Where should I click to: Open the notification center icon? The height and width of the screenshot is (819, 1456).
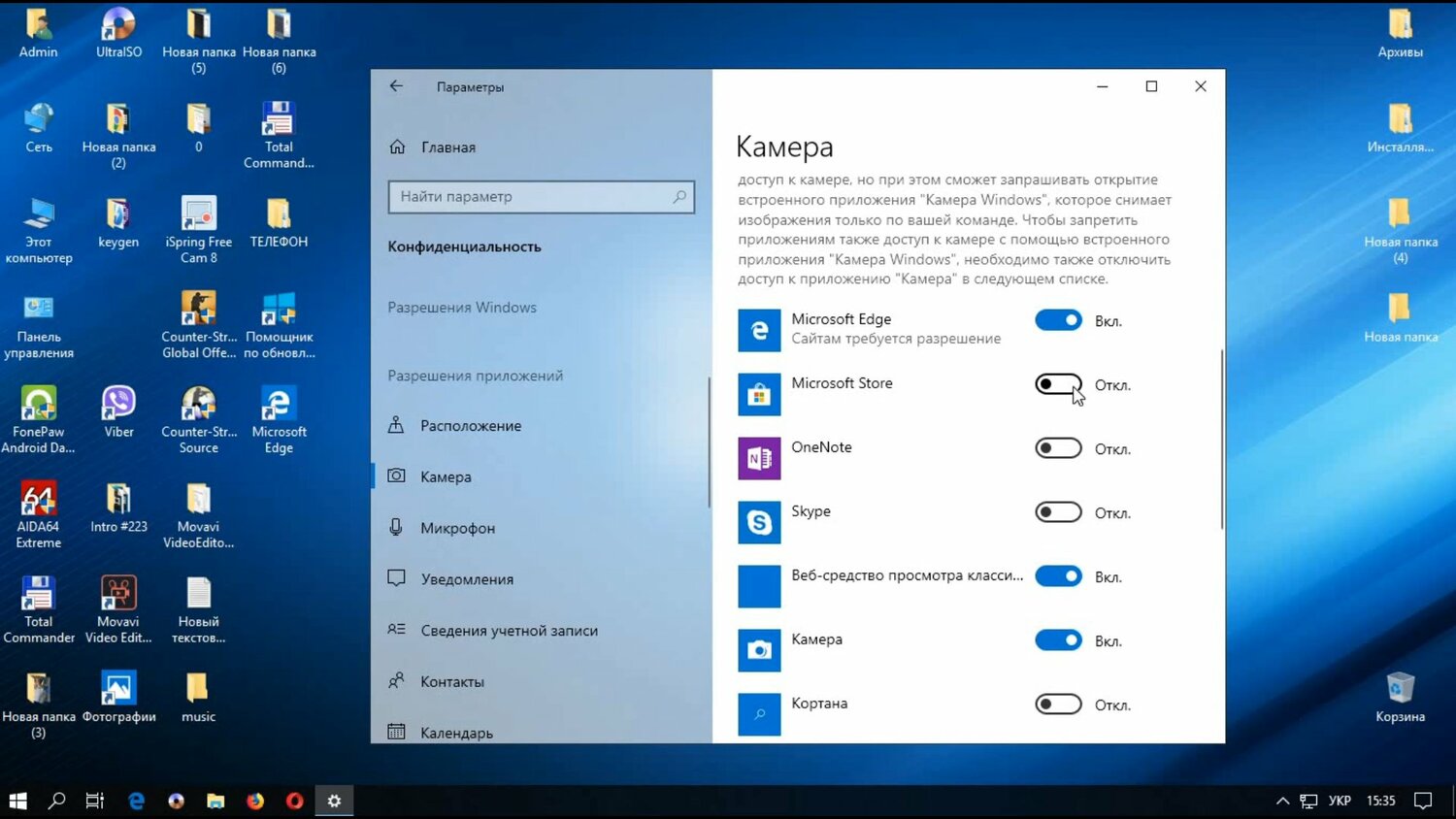(x=1423, y=801)
